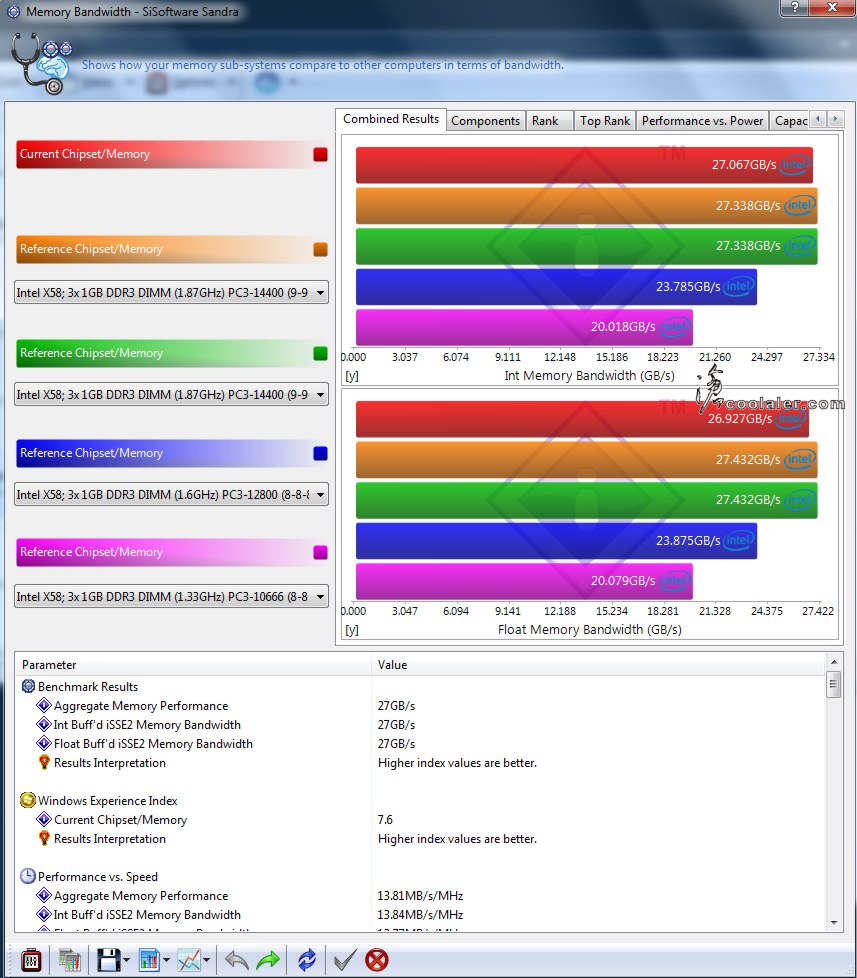857x978 pixels.
Task: Click the list scrollbar down arrow
Action: pyautogui.click(x=834, y=923)
